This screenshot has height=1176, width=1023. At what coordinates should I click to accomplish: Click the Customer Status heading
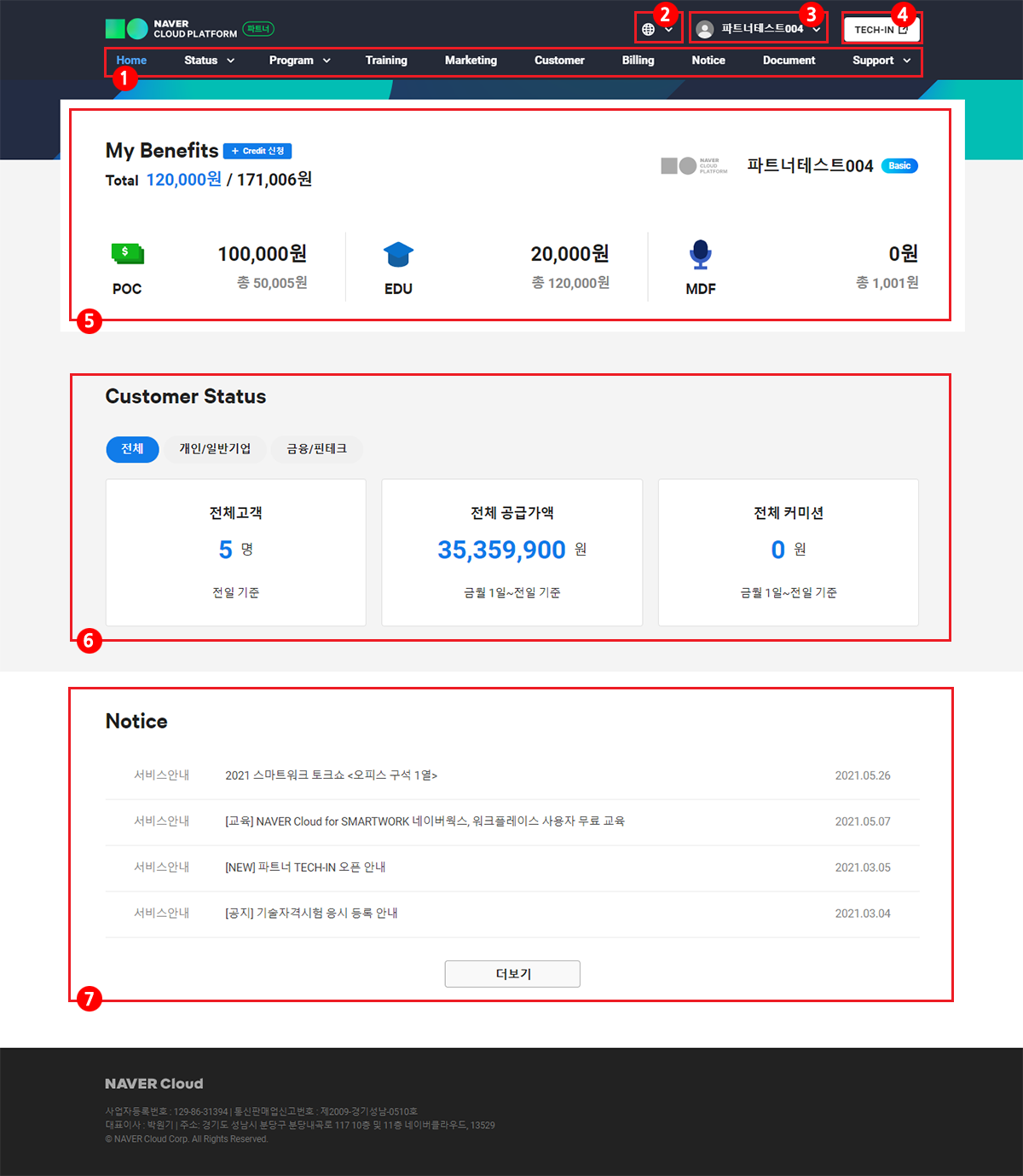point(186,396)
